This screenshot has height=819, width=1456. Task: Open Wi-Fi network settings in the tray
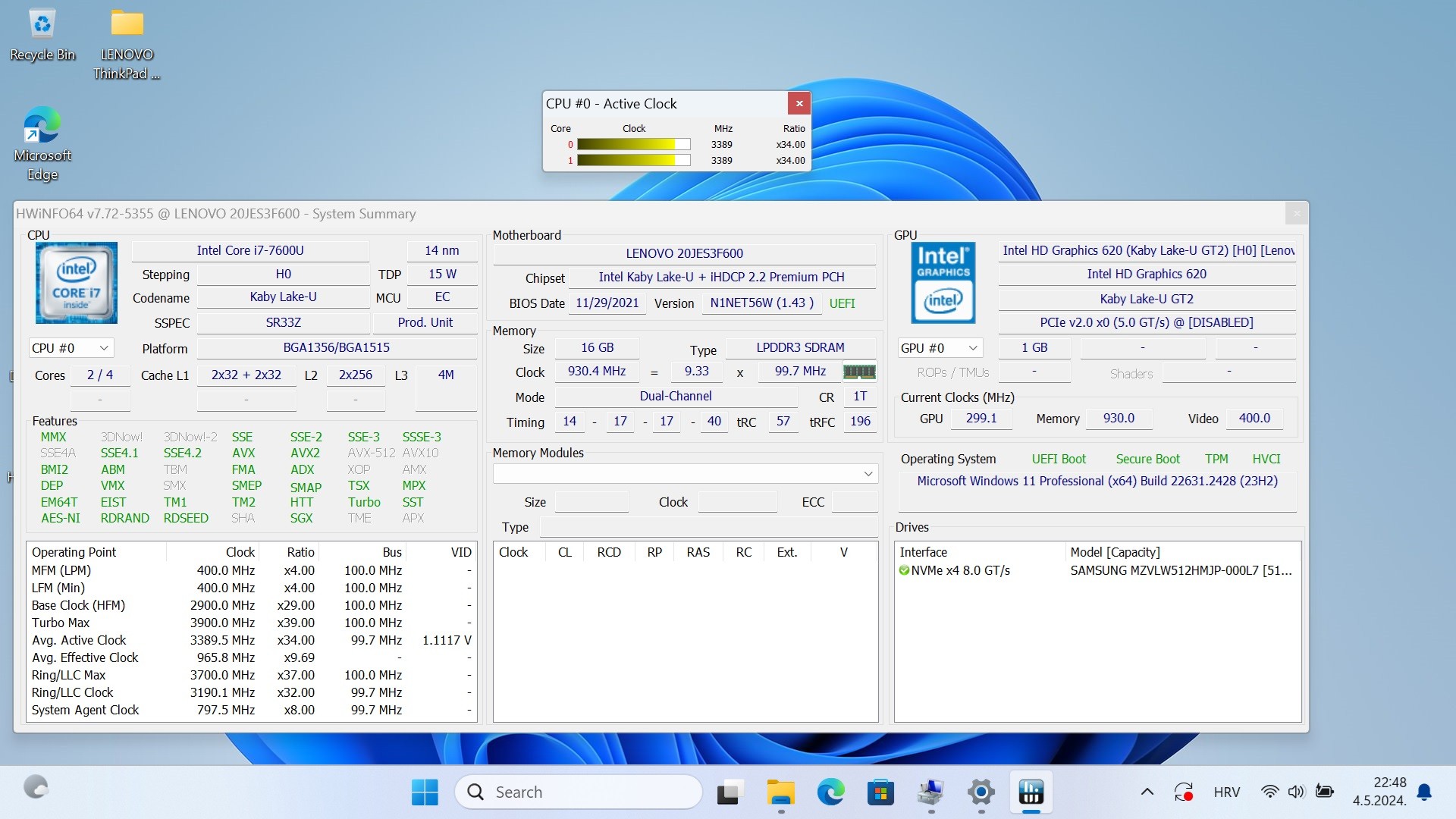[x=1269, y=792]
